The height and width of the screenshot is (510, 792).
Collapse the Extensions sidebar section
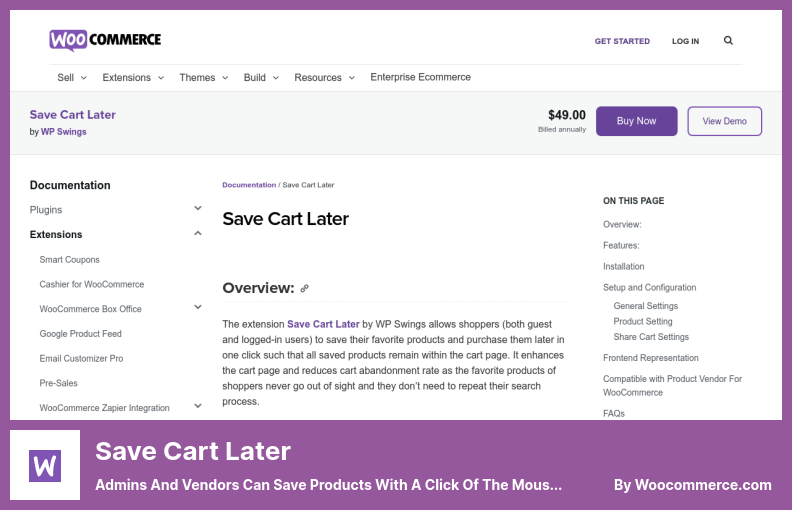(198, 234)
